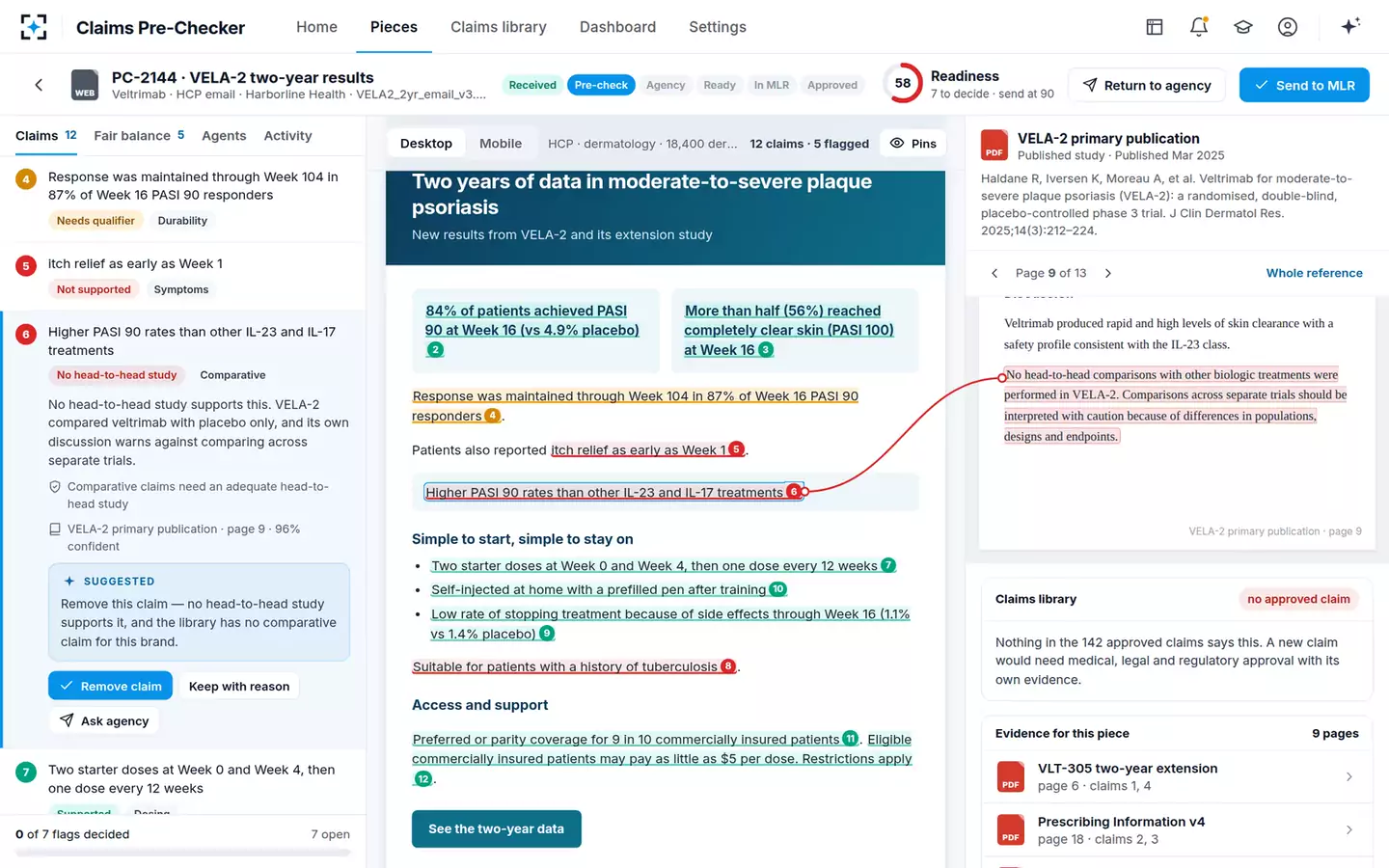The image size is (1389, 868).
Task: Switch to Agents tab
Action: click(224, 135)
